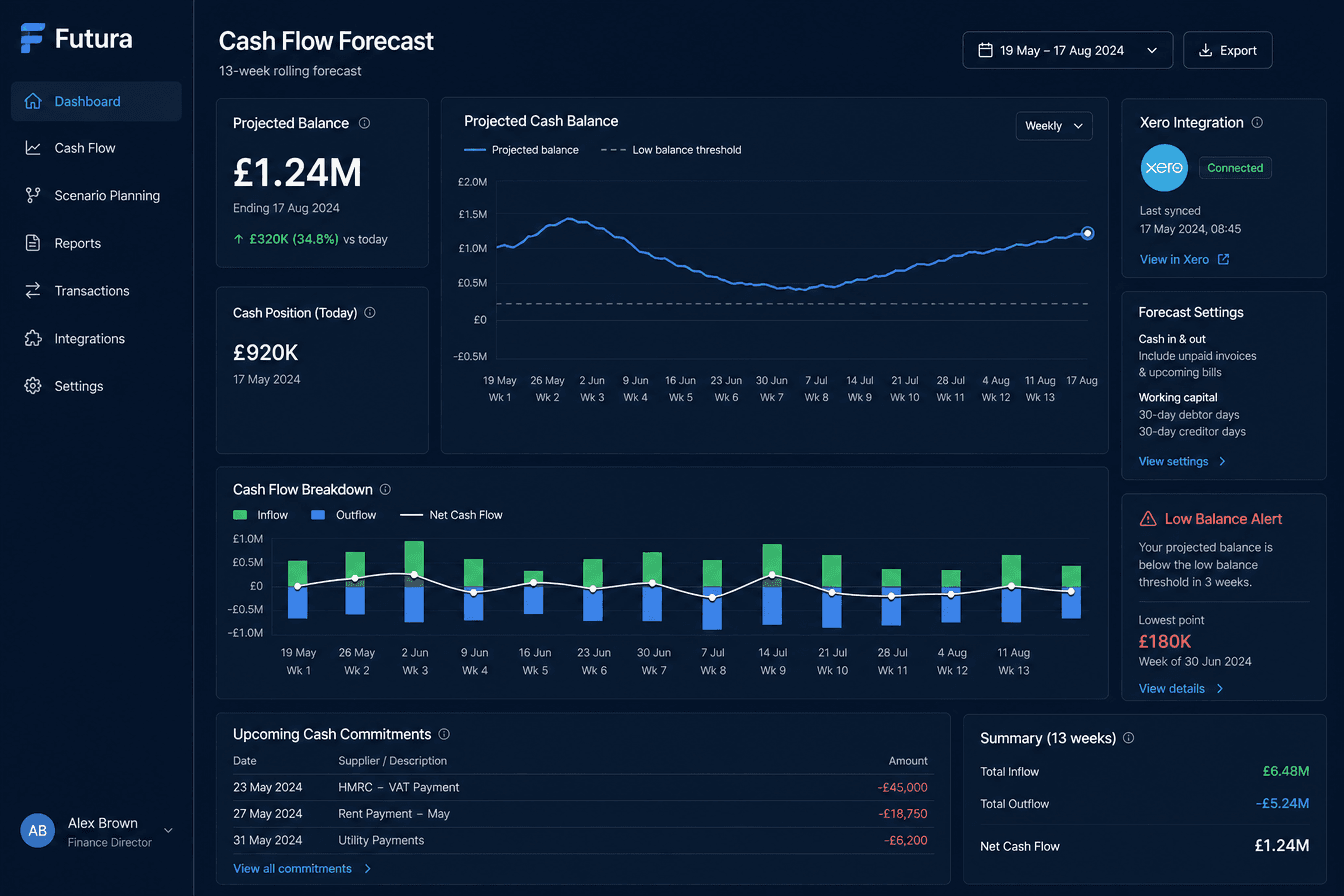Click the green up-arrow beside £320K
Viewport: 1344px width, 896px height.
coord(238,239)
